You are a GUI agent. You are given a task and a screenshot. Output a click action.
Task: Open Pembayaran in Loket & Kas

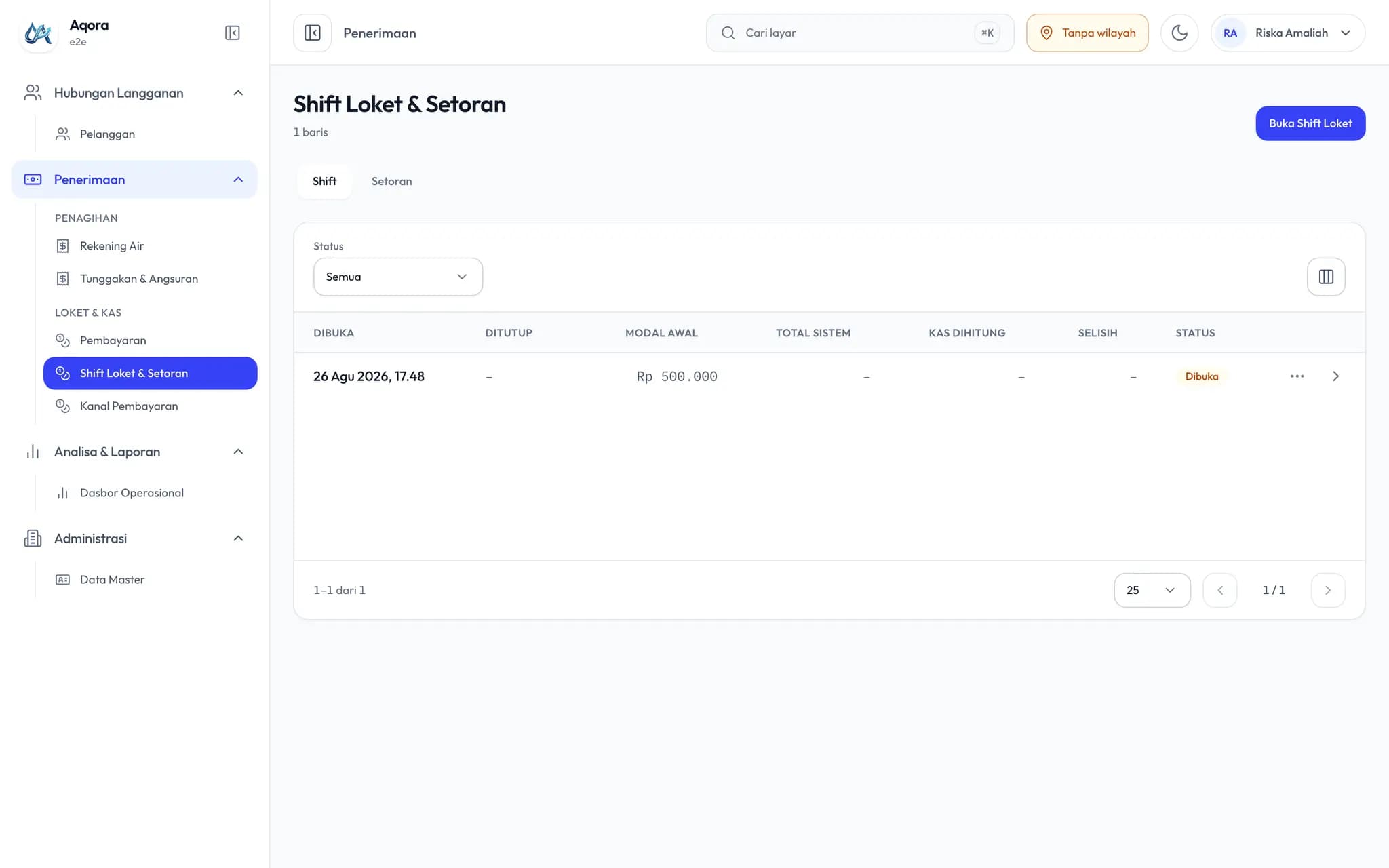click(x=150, y=340)
